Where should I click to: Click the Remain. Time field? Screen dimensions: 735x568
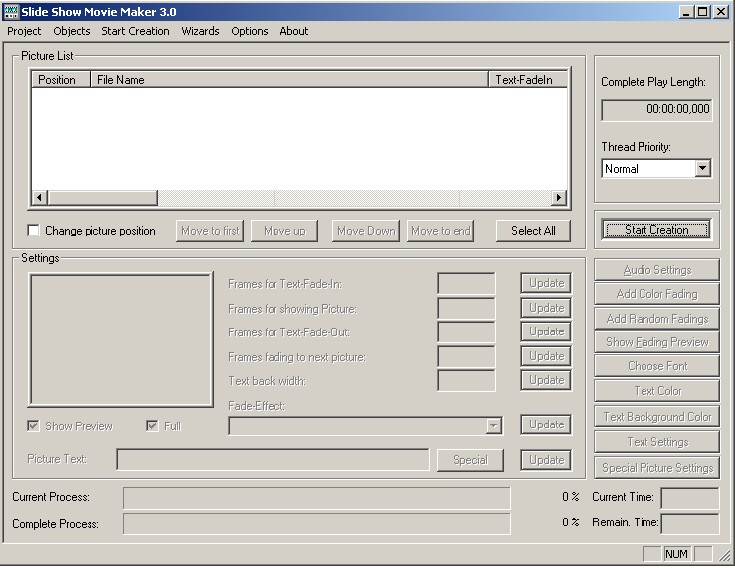click(690, 523)
